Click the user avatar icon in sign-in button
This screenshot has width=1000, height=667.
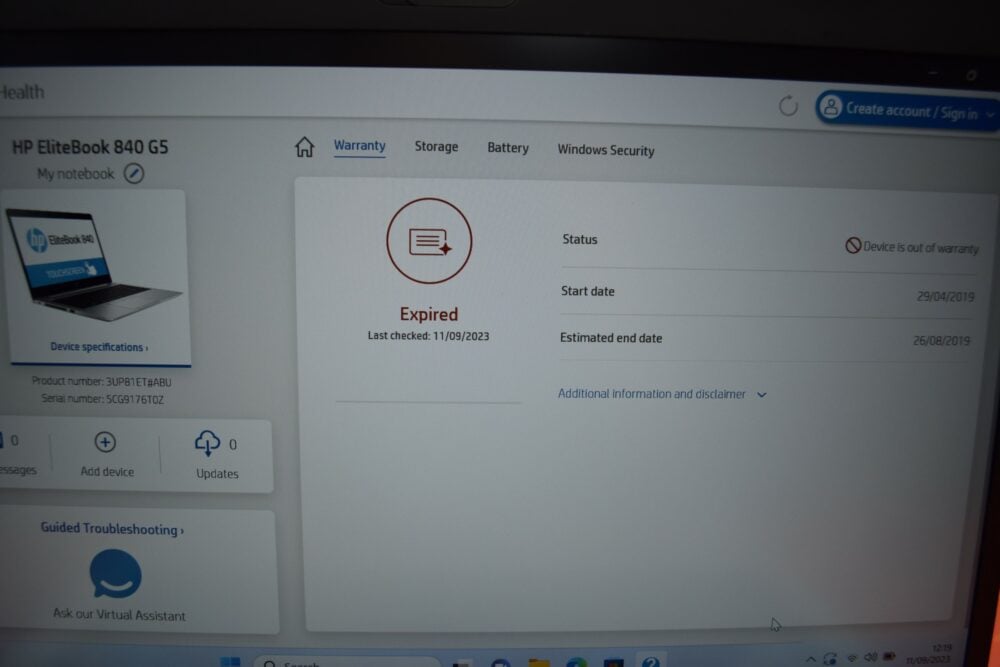(831, 107)
